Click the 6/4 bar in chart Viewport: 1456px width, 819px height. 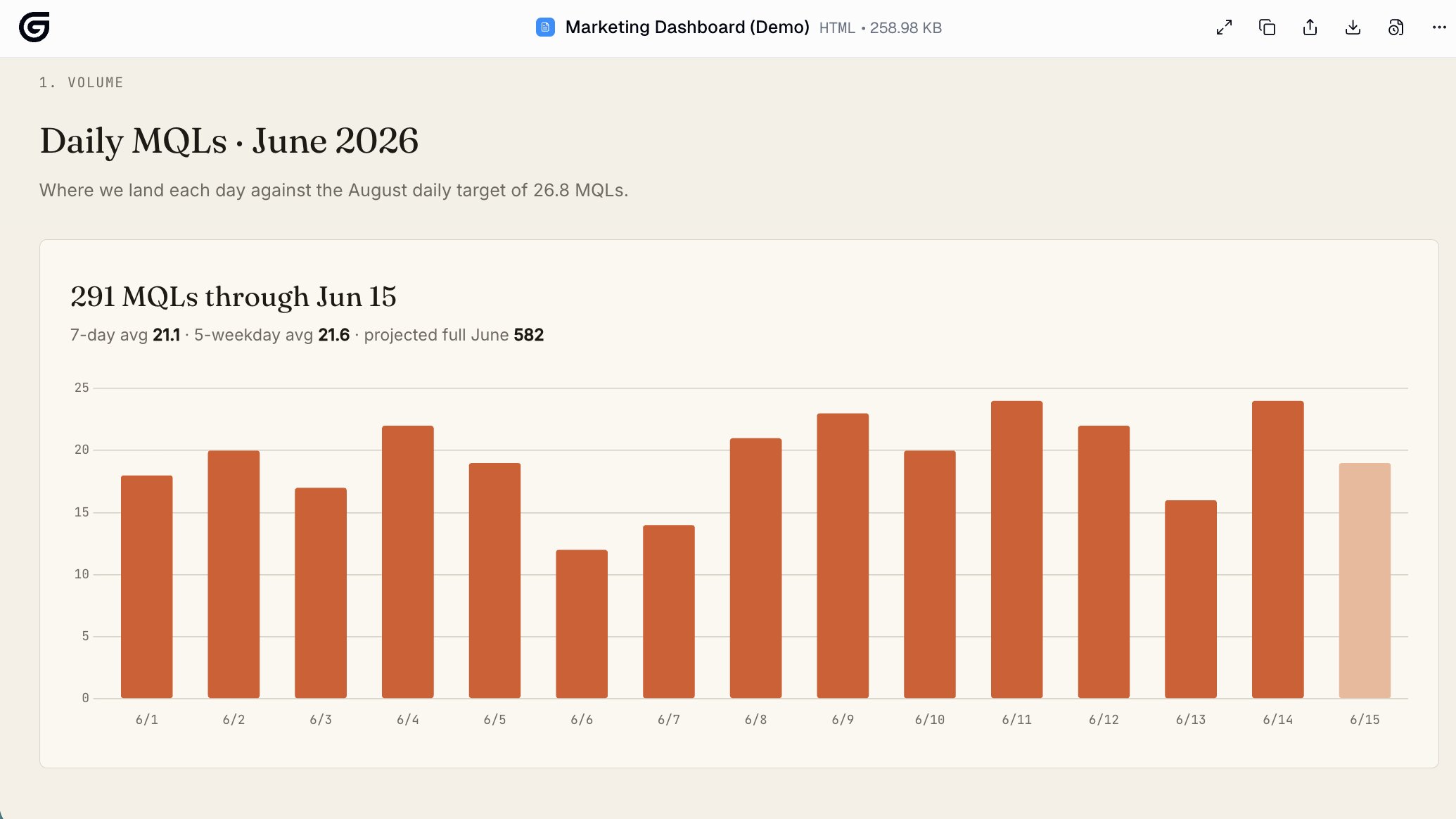(408, 562)
